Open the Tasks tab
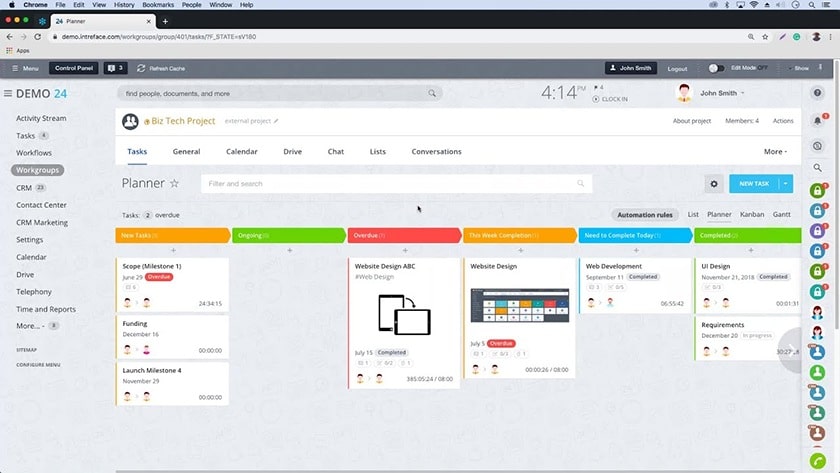 pyautogui.click(x=137, y=152)
